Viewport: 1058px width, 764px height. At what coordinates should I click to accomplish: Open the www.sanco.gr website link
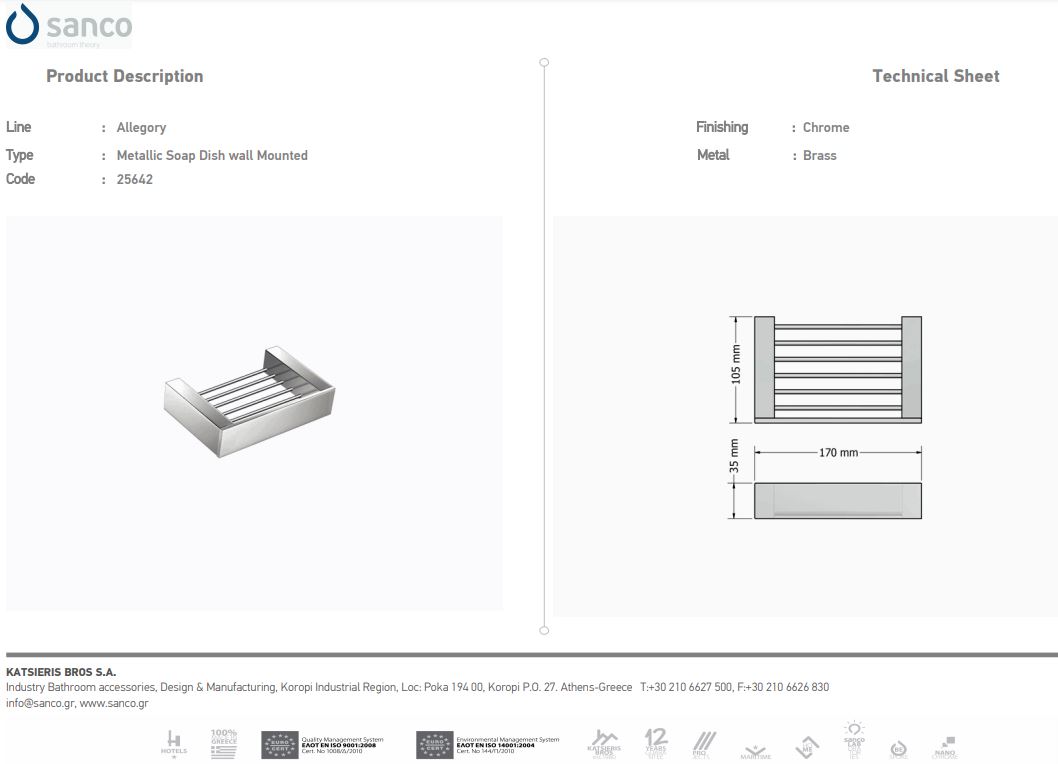tap(114, 703)
